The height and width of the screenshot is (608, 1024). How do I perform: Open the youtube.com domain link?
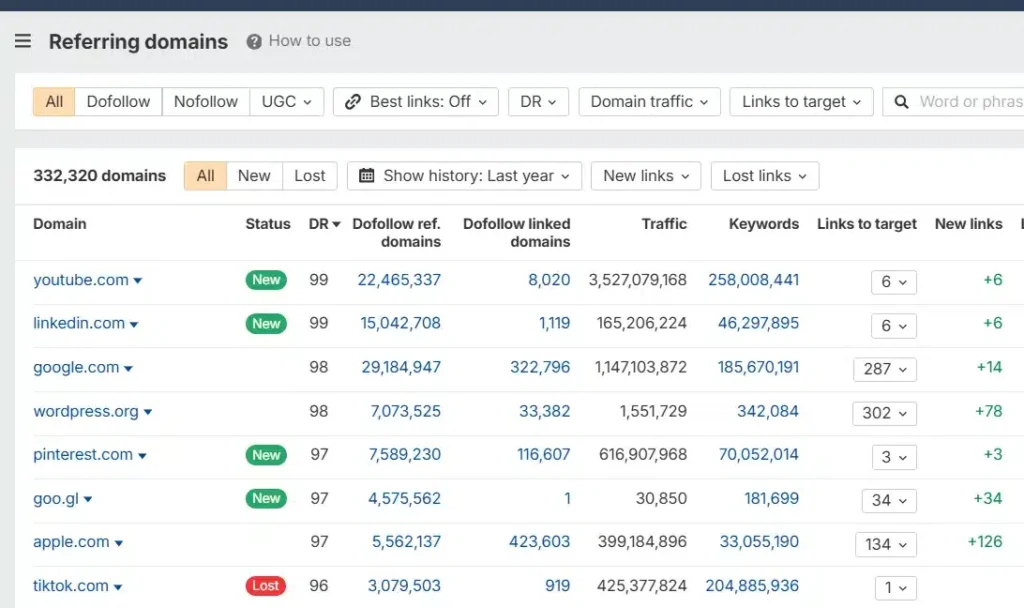click(81, 280)
